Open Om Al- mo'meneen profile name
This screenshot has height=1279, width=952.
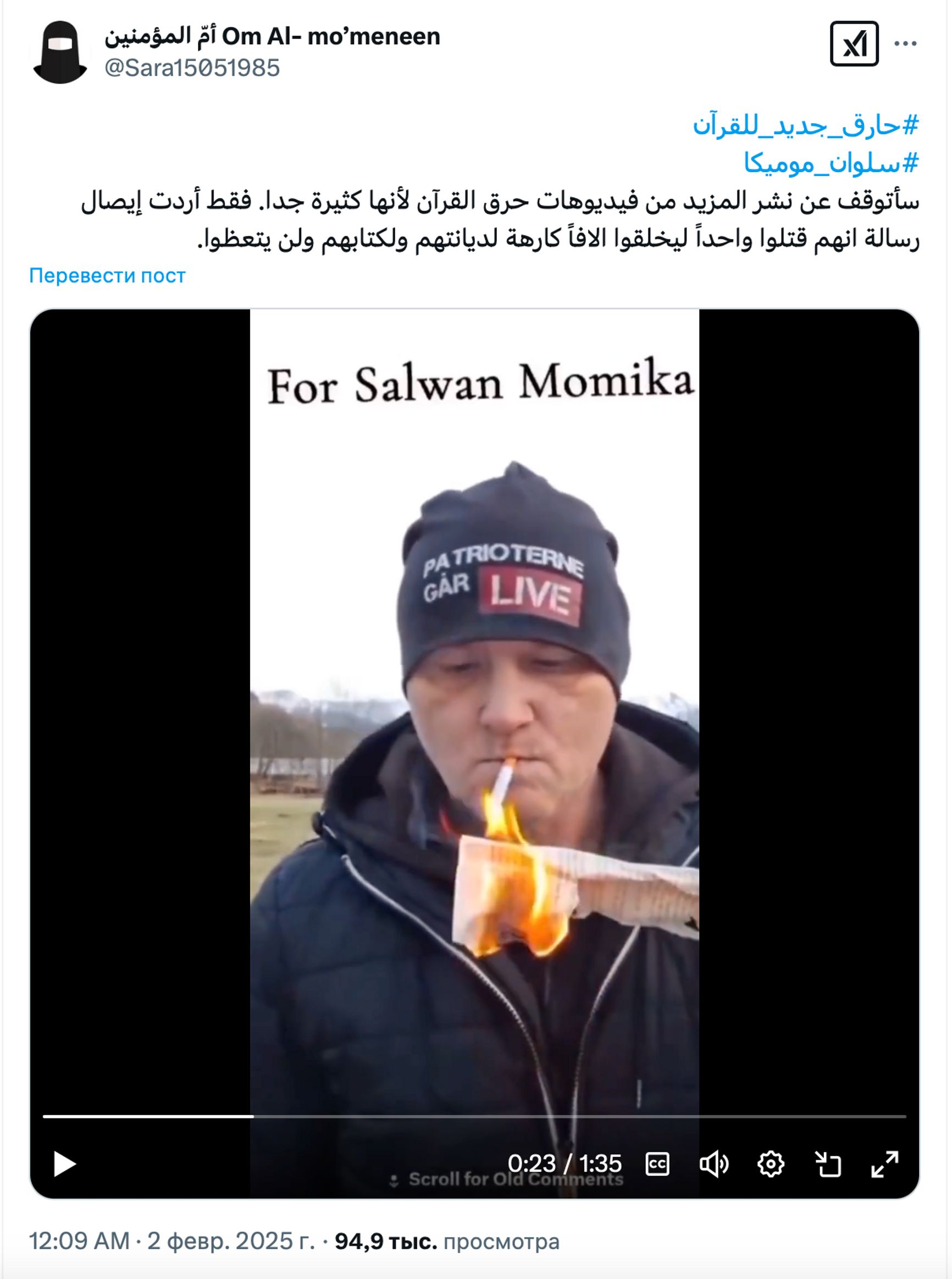coord(272,36)
